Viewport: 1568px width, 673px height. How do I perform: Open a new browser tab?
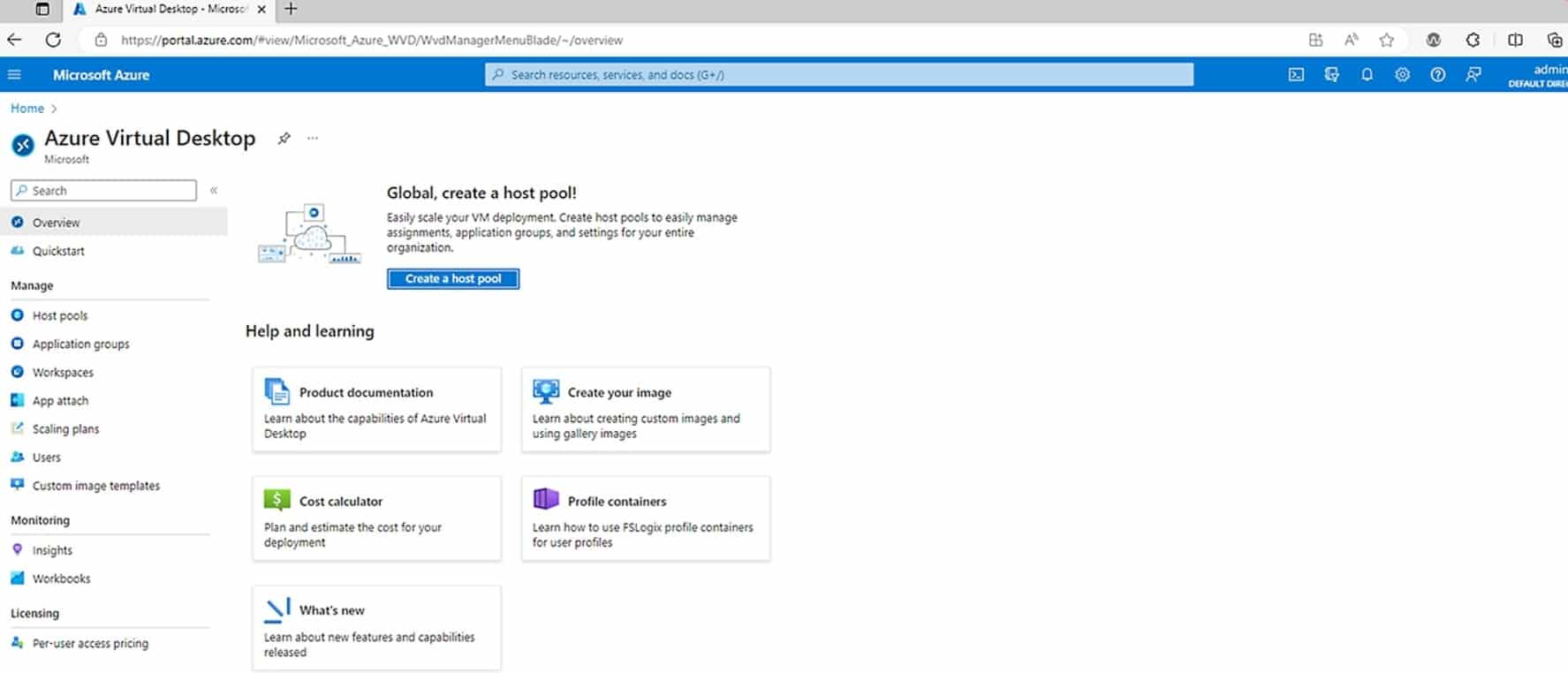(x=291, y=9)
